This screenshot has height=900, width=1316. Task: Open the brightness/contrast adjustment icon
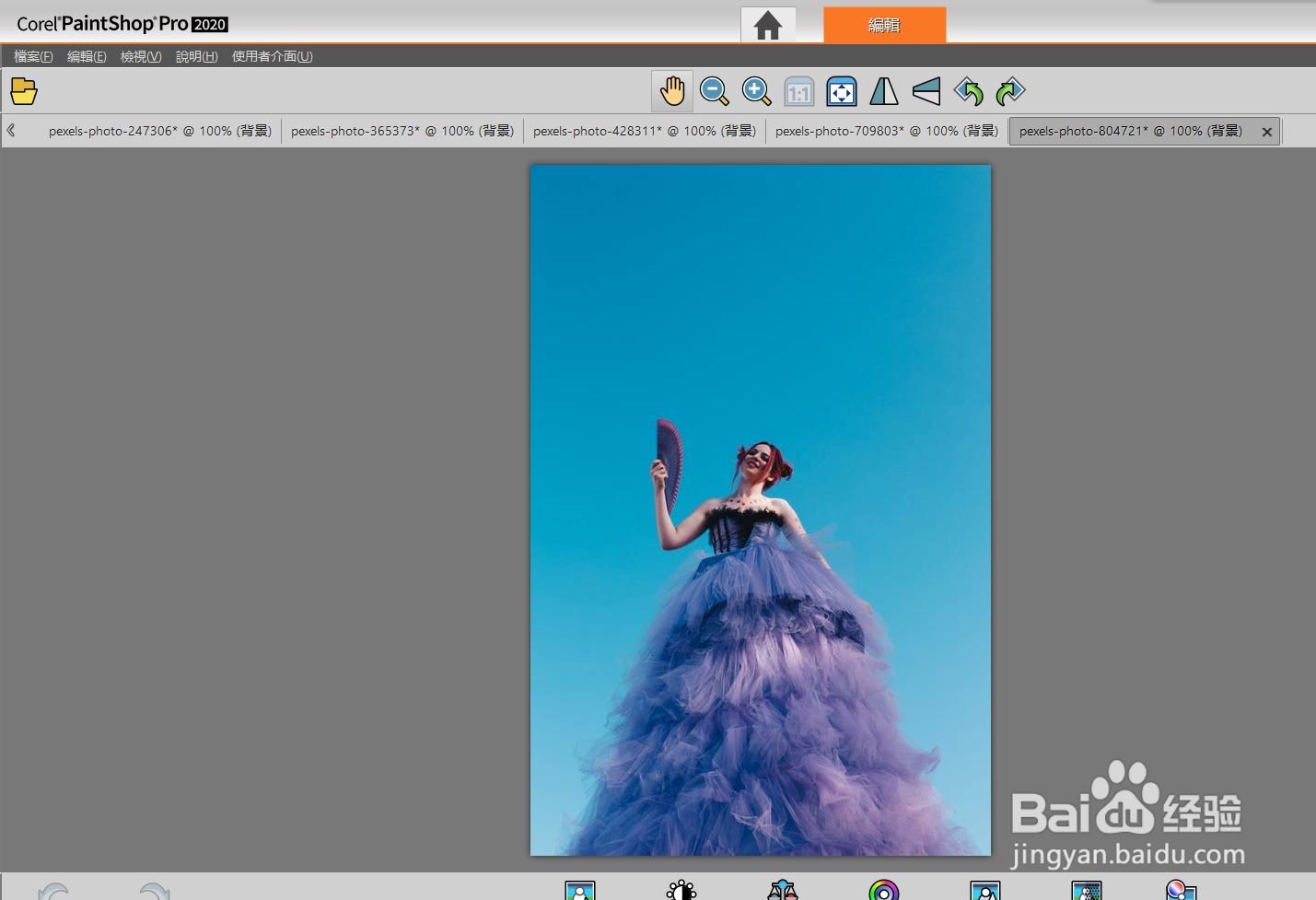681,890
